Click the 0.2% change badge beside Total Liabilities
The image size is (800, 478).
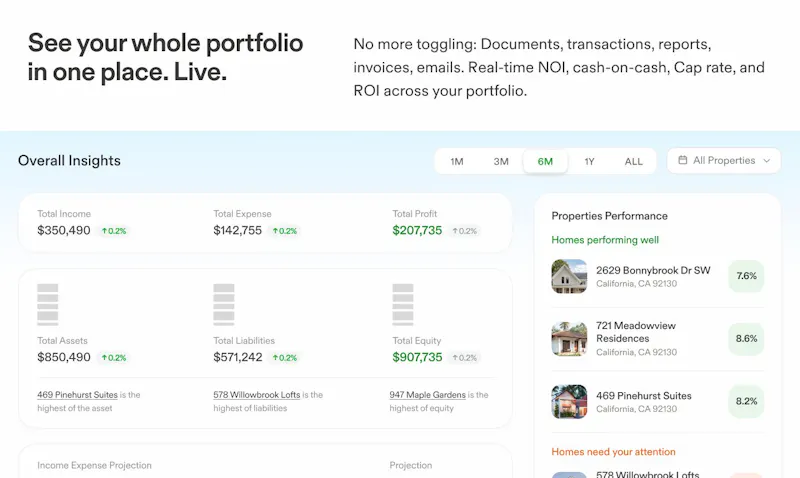[x=285, y=358]
